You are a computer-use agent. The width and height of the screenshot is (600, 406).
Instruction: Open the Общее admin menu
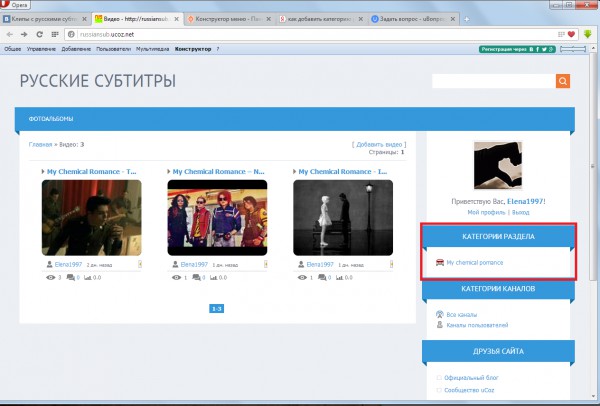[x=13, y=49]
